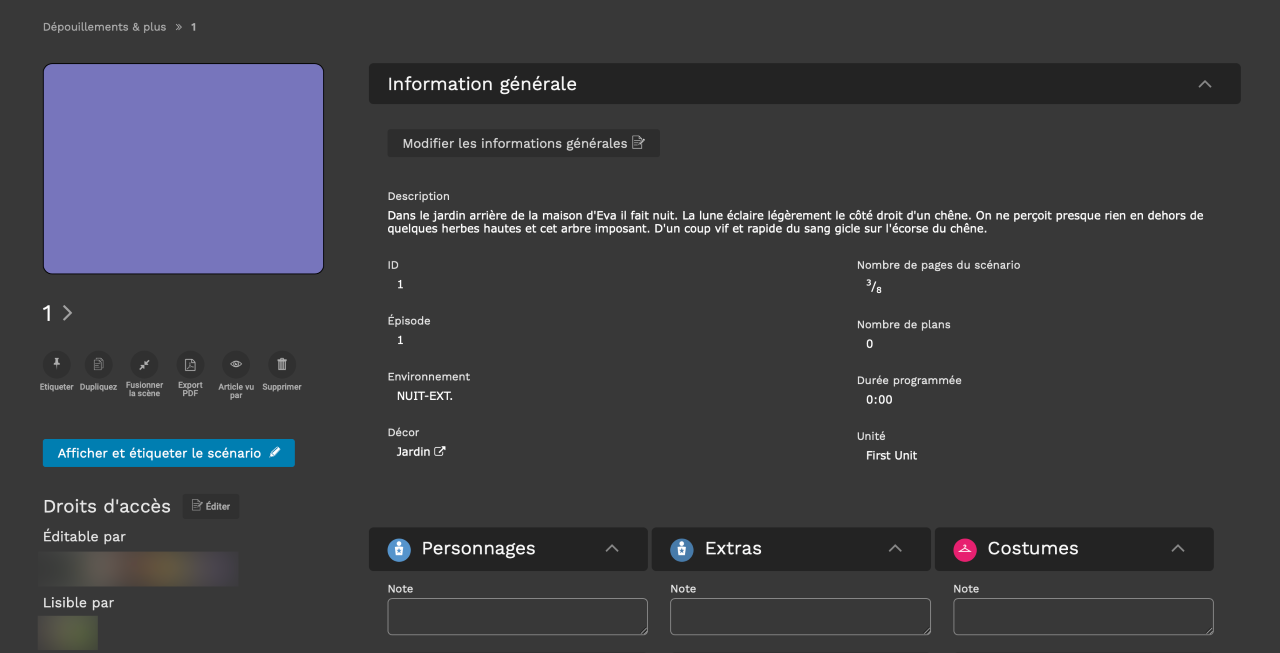
Task: Open the Jardin décor external link
Action: click(439, 452)
